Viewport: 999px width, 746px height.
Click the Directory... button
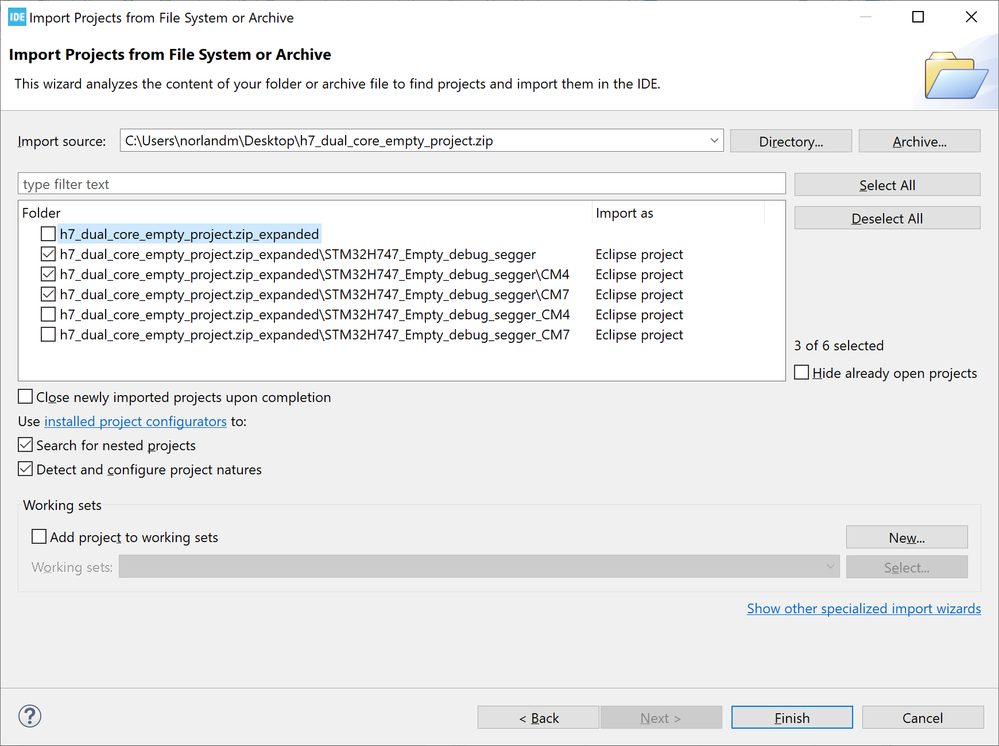[x=791, y=141]
